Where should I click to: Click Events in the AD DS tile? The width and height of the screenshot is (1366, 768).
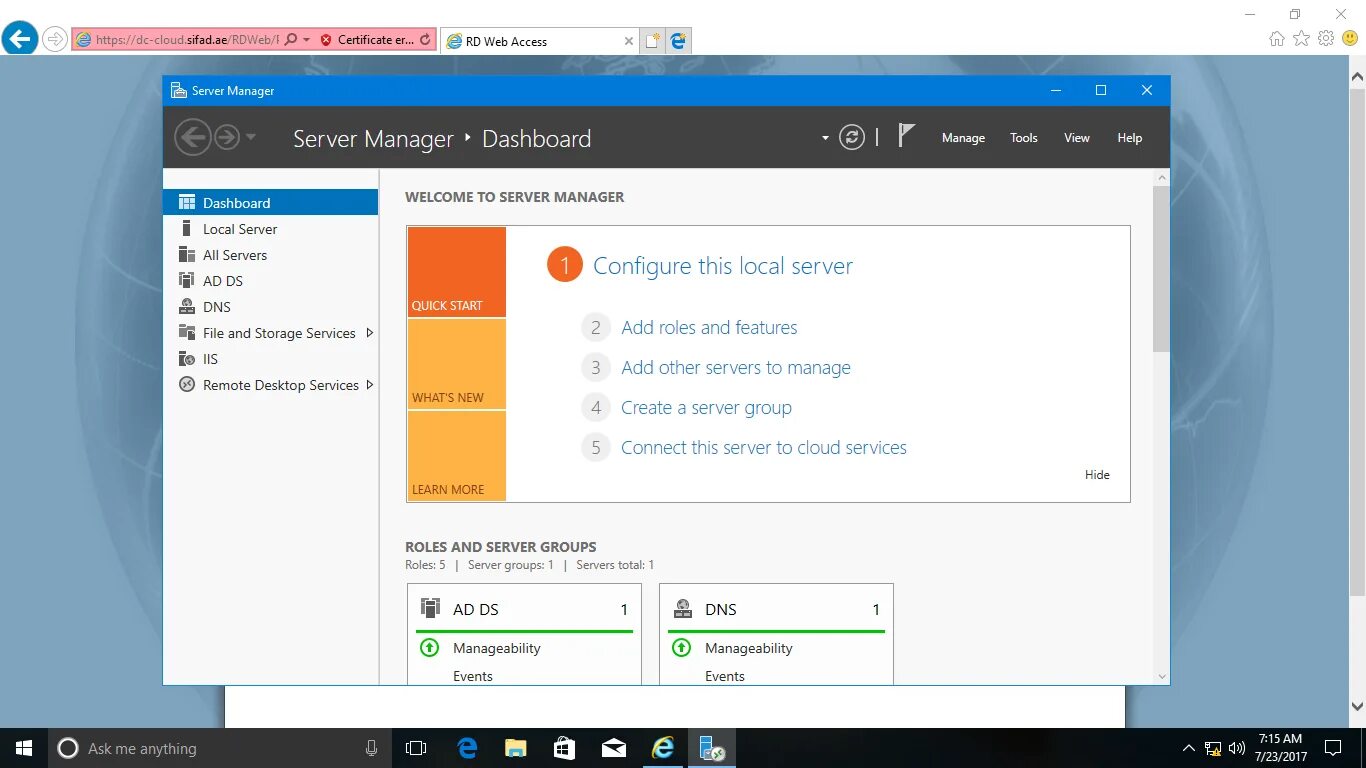coord(473,676)
